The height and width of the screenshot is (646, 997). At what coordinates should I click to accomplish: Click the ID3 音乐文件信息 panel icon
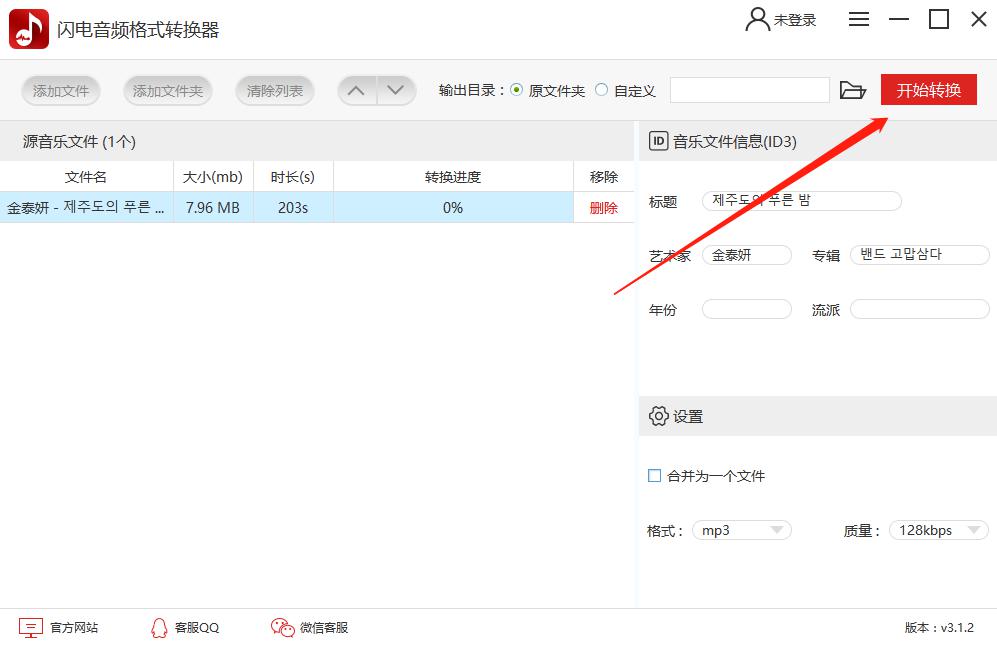657,141
